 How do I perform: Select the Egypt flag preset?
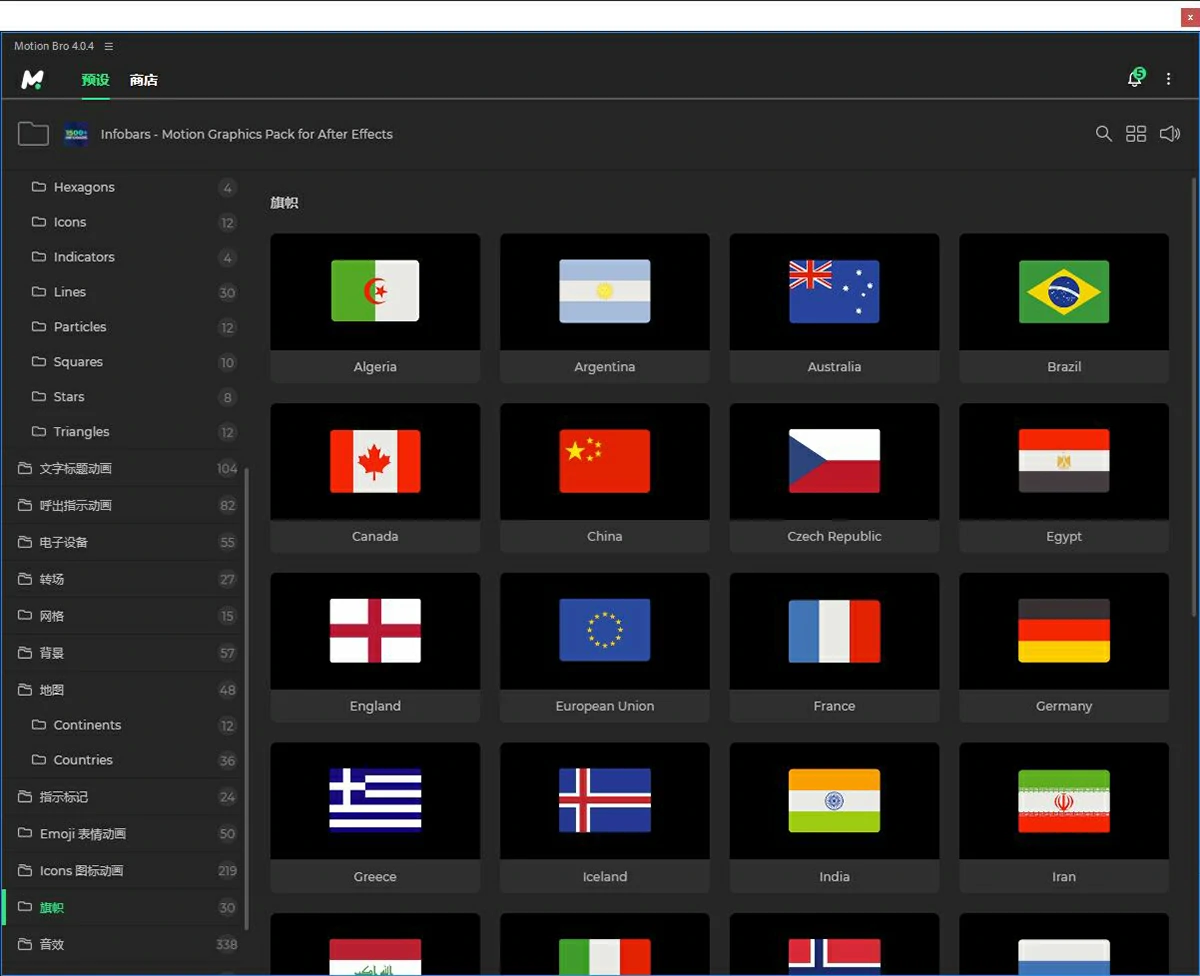point(1064,478)
